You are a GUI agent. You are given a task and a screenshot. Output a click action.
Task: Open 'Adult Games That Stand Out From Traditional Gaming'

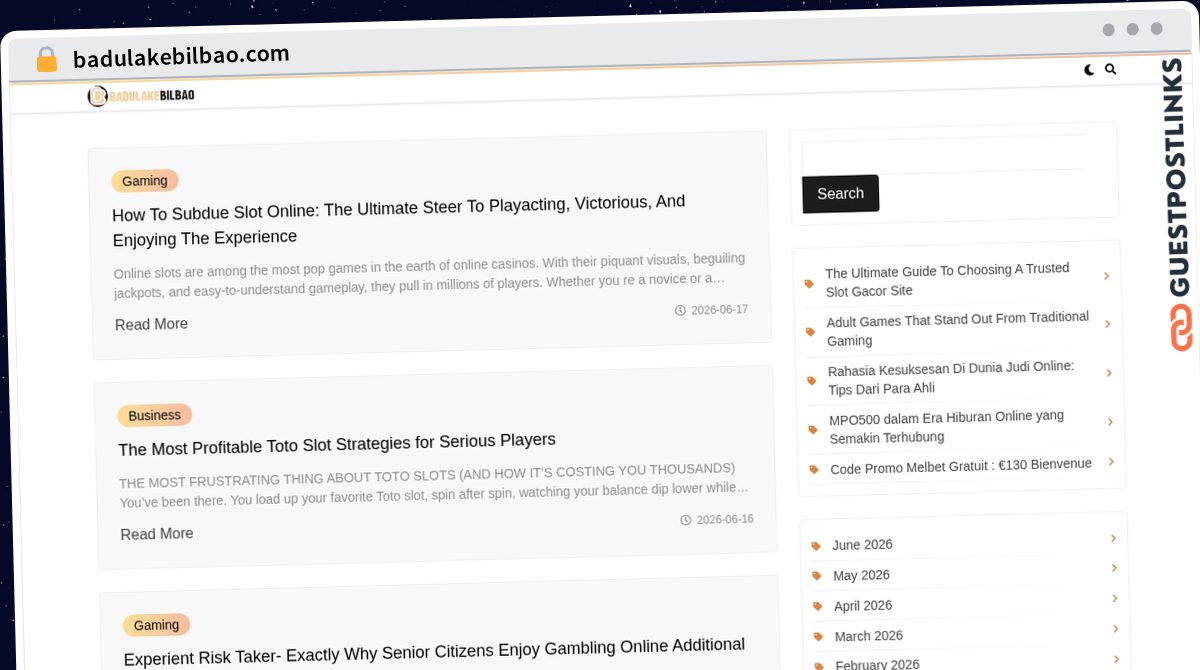[957, 329]
